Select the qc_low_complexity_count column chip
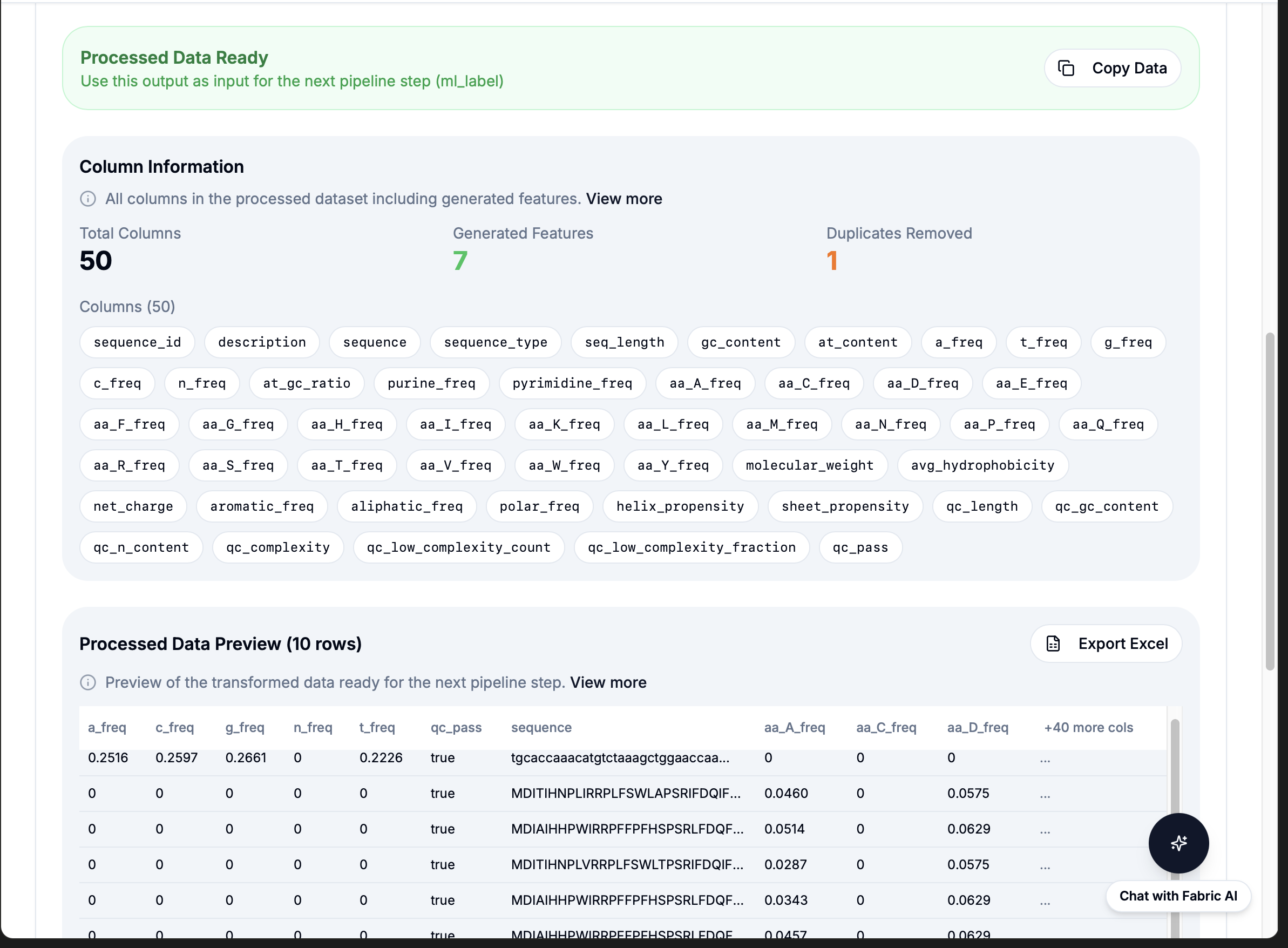The height and width of the screenshot is (948, 1288). (x=458, y=547)
